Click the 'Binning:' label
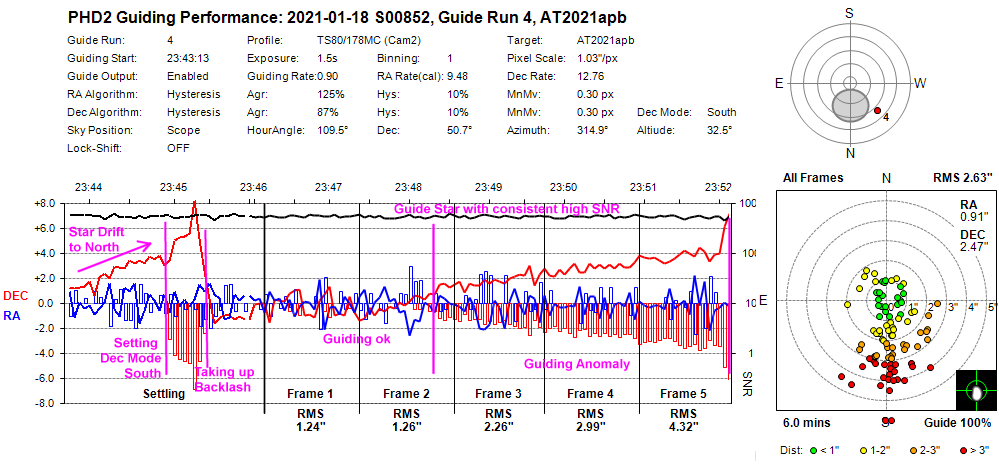 [398, 58]
